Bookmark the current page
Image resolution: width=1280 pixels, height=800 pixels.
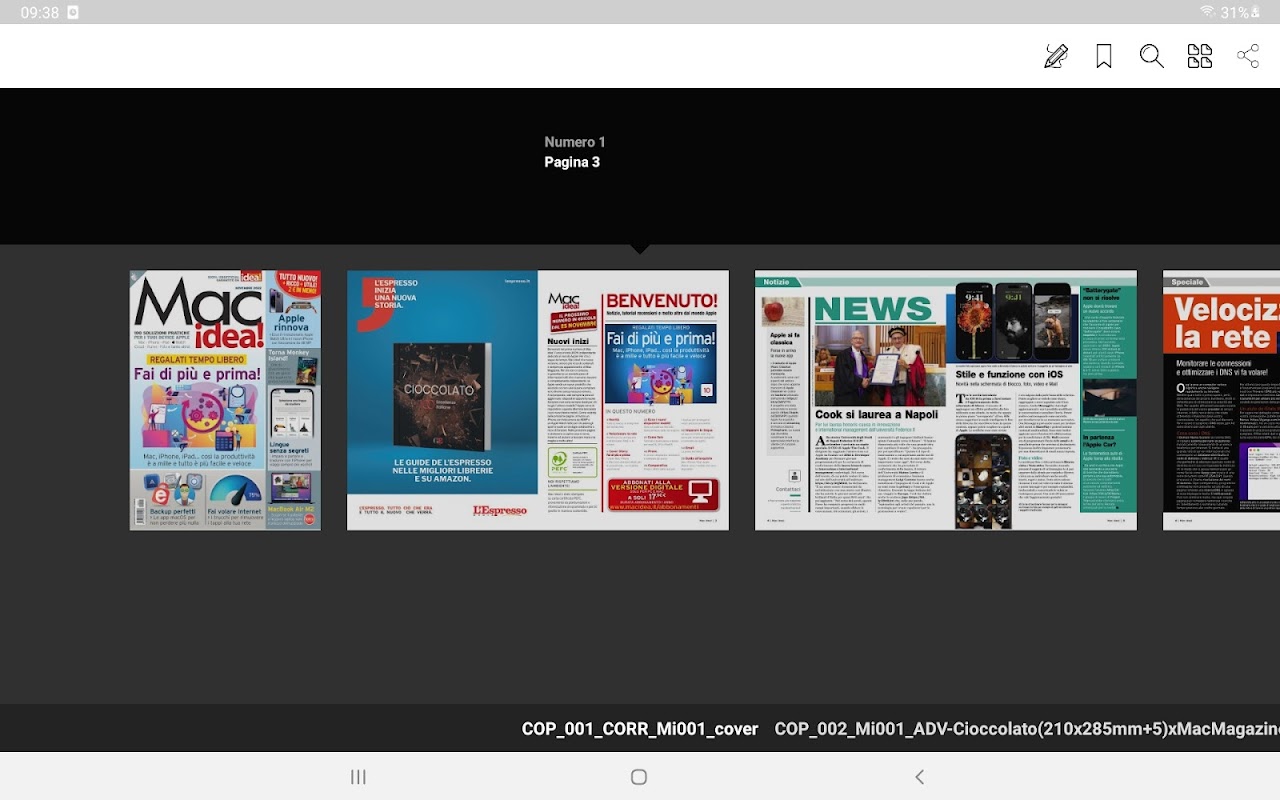1104,56
